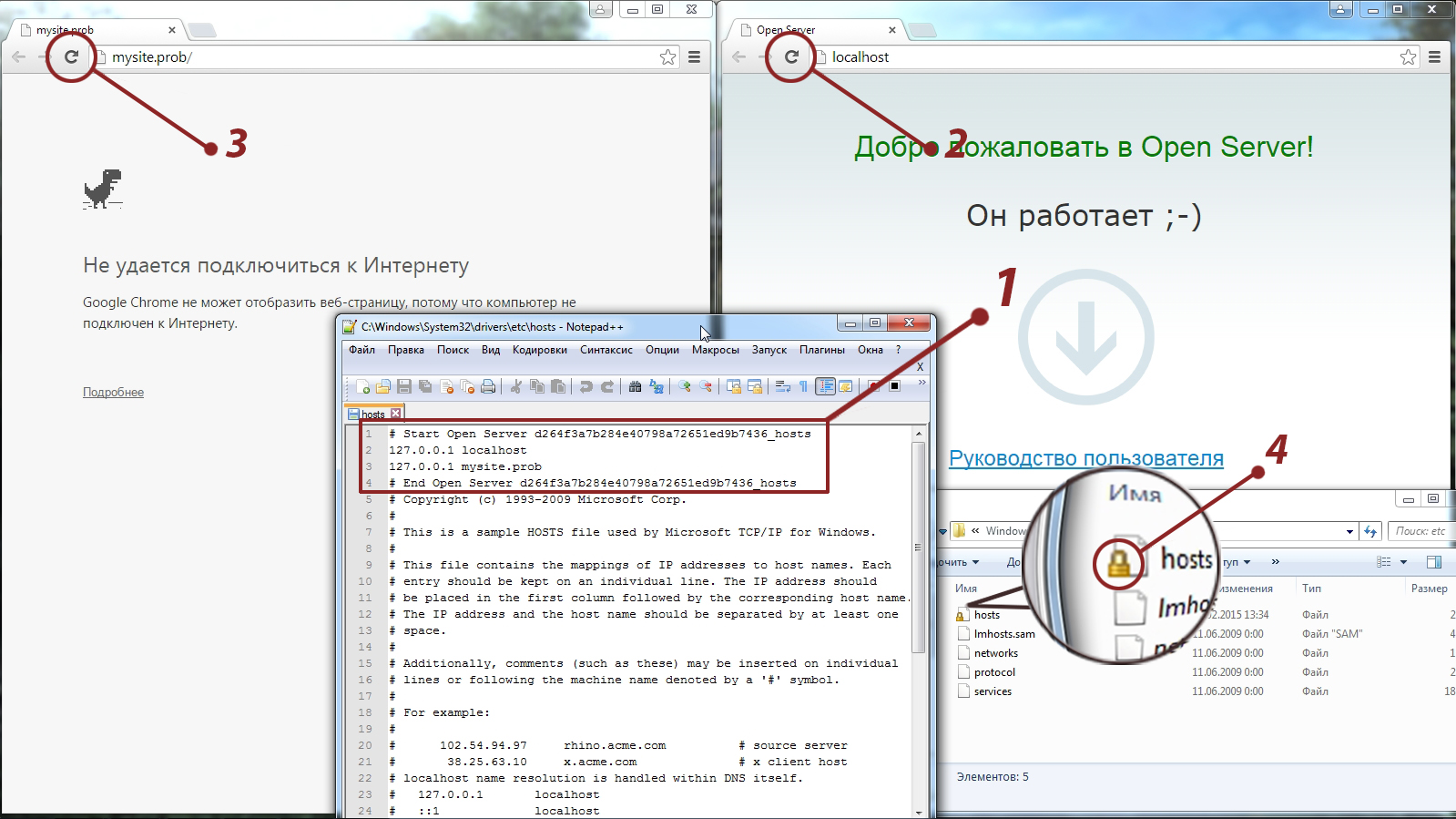Open the Кодировки menu in Notepad++
The height and width of the screenshot is (819, 1456).
tap(539, 350)
